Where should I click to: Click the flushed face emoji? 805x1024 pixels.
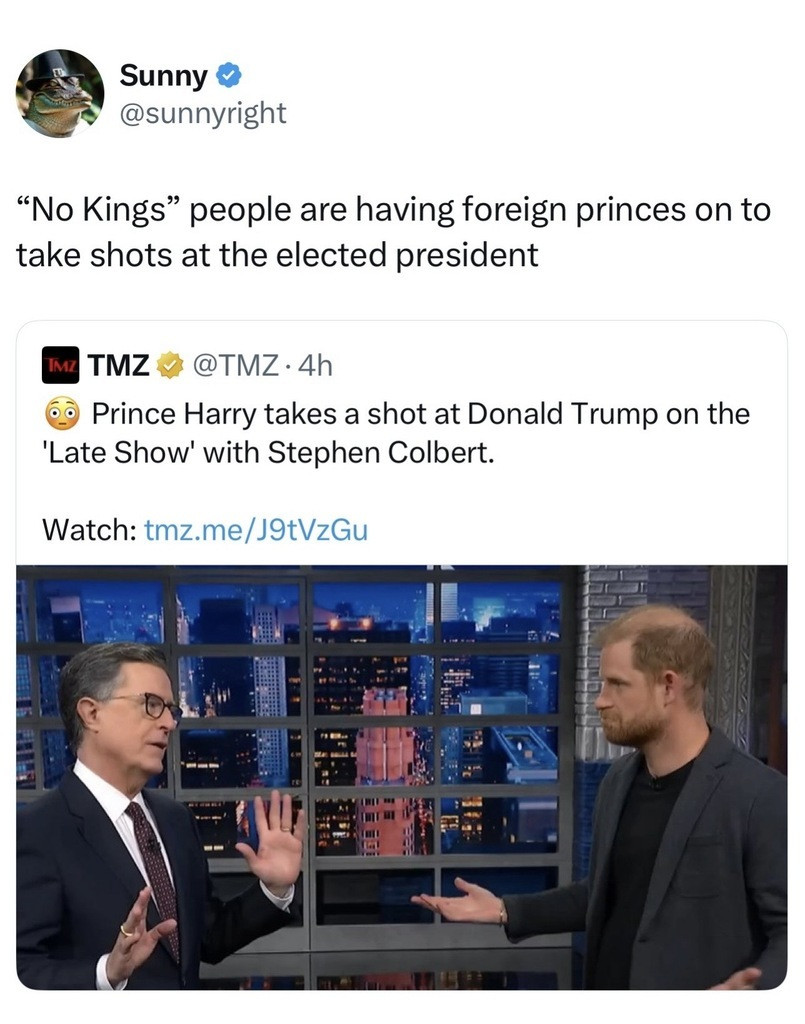click(60, 414)
